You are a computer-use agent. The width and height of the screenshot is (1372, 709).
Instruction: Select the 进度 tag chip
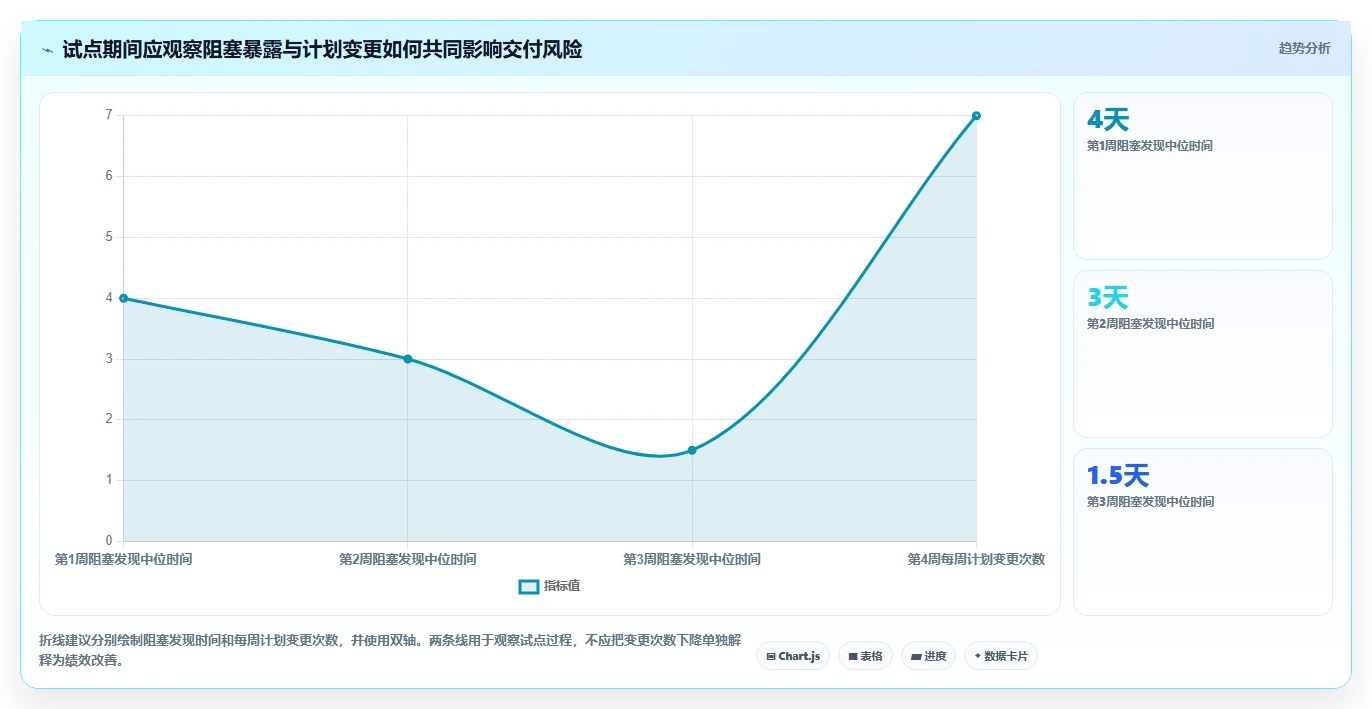(x=928, y=656)
